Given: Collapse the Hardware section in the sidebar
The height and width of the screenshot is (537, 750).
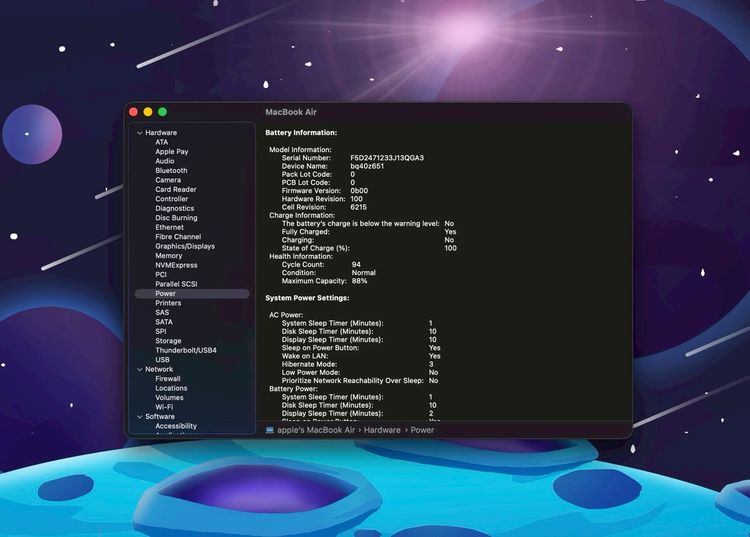Looking at the screenshot, I should click(x=140, y=133).
